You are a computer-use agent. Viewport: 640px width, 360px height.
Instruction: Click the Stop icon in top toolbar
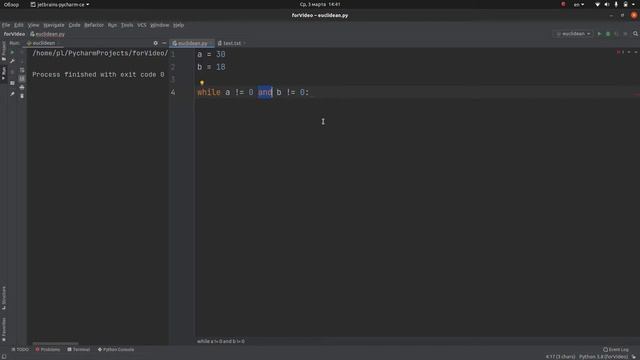(625, 34)
